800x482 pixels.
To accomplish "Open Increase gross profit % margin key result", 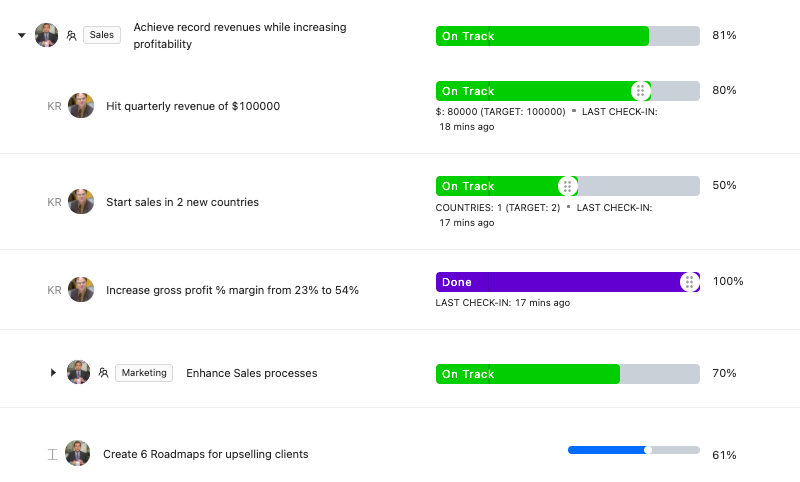I will coord(232,290).
